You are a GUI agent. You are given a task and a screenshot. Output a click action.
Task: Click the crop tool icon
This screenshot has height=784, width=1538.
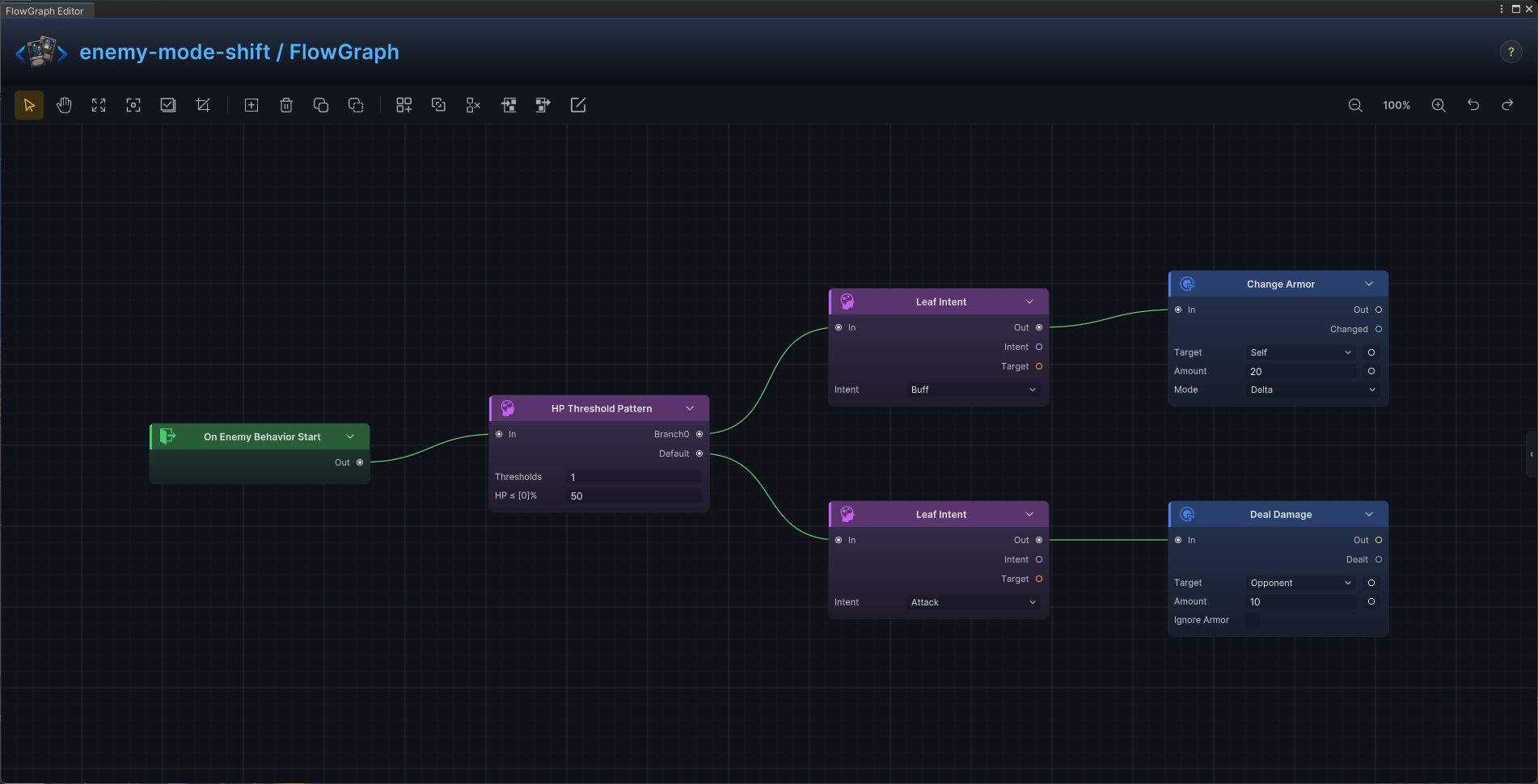tap(203, 105)
